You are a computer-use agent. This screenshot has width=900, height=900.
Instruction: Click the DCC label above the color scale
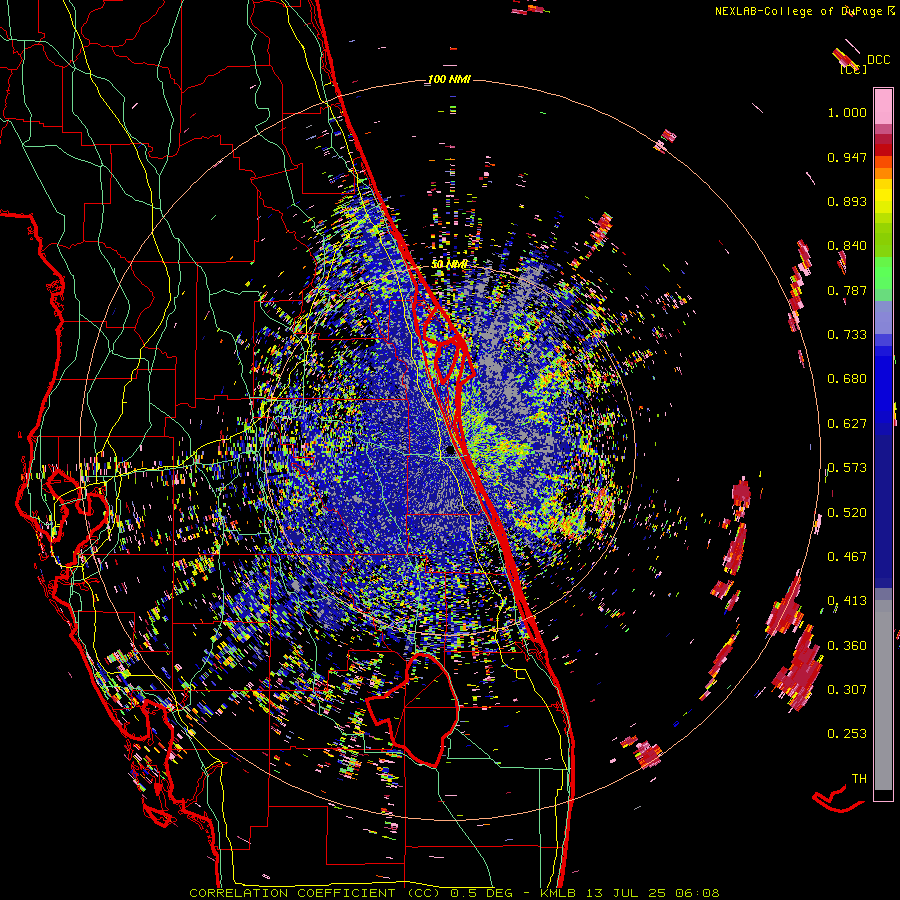[x=878, y=60]
